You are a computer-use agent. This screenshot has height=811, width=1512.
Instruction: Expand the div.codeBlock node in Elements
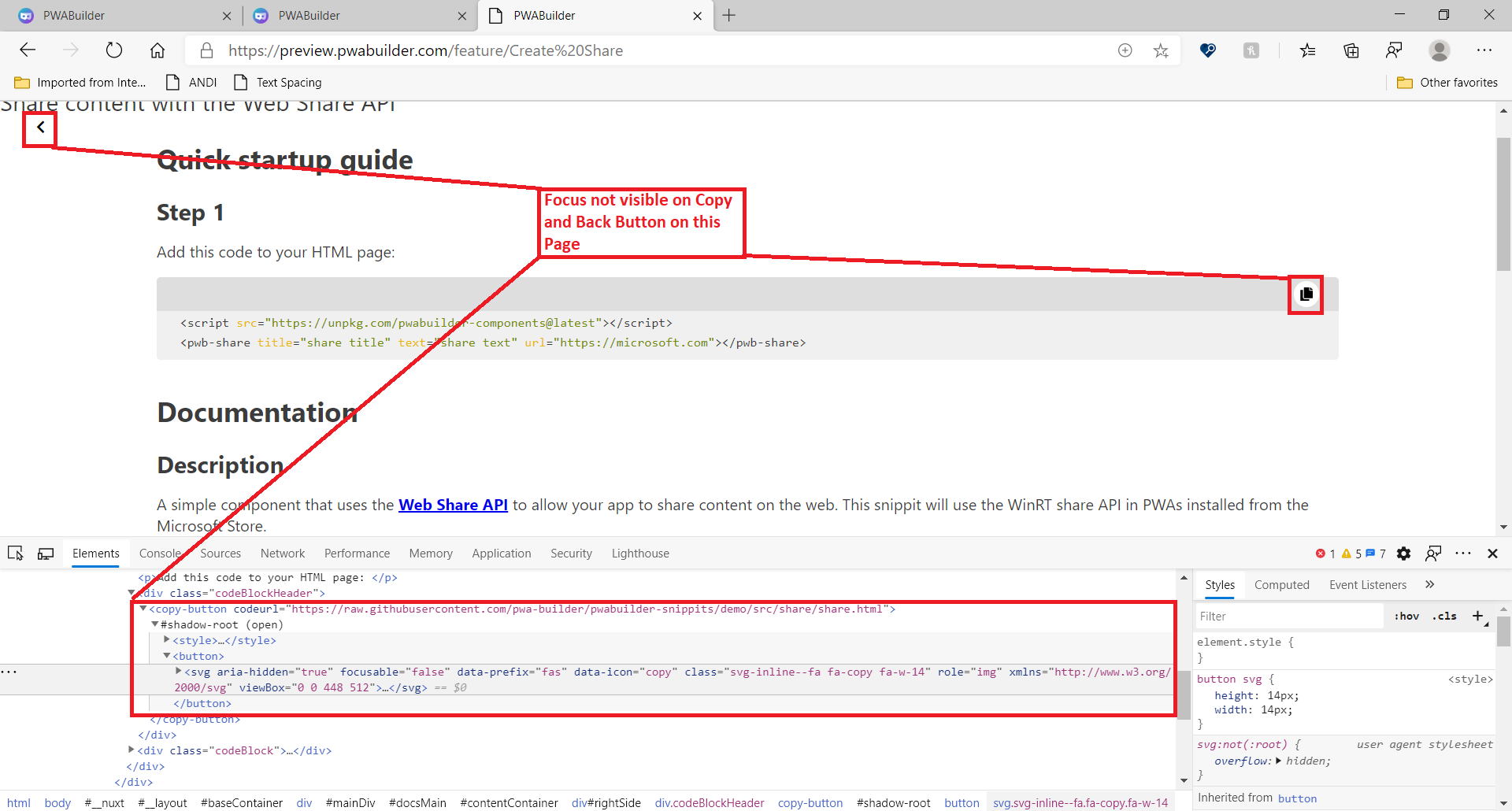[132, 750]
